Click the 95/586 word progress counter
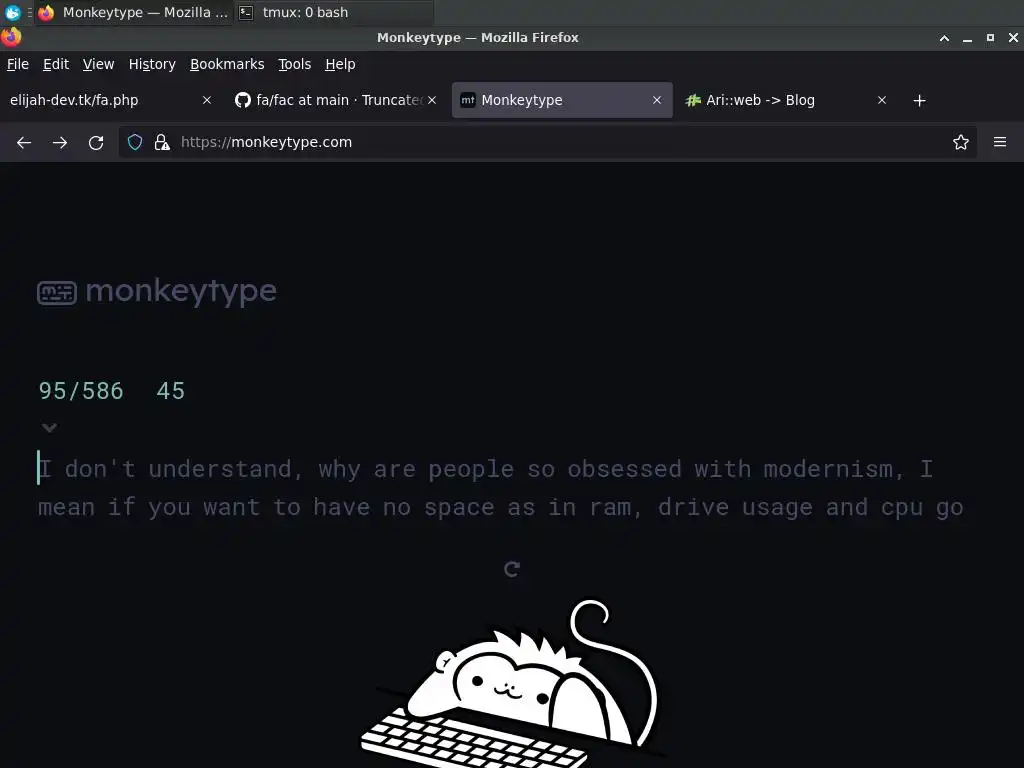Viewport: 1024px width, 768px height. click(x=81, y=391)
